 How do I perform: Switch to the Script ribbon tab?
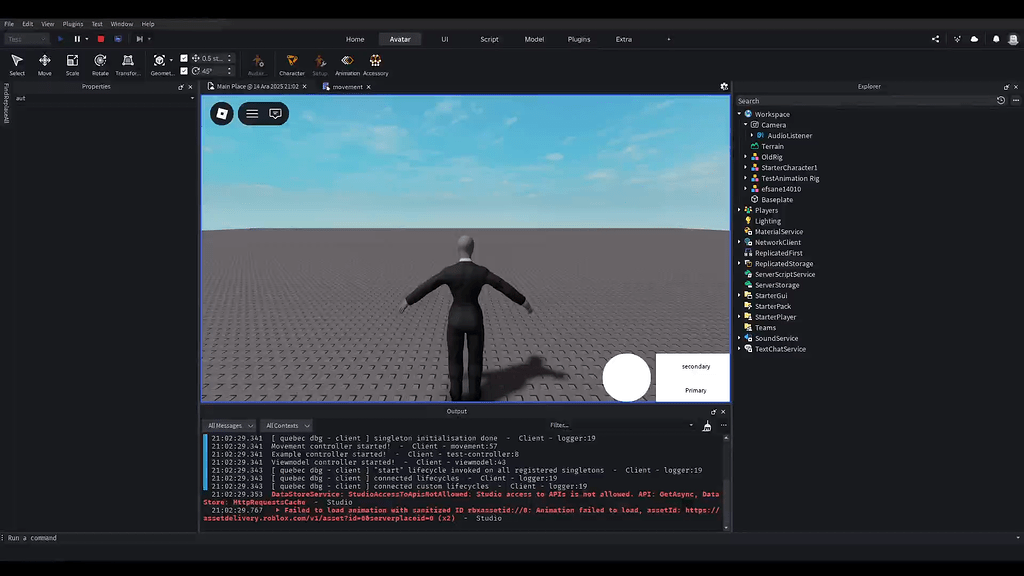pyautogui.click(x=489, y=38)
